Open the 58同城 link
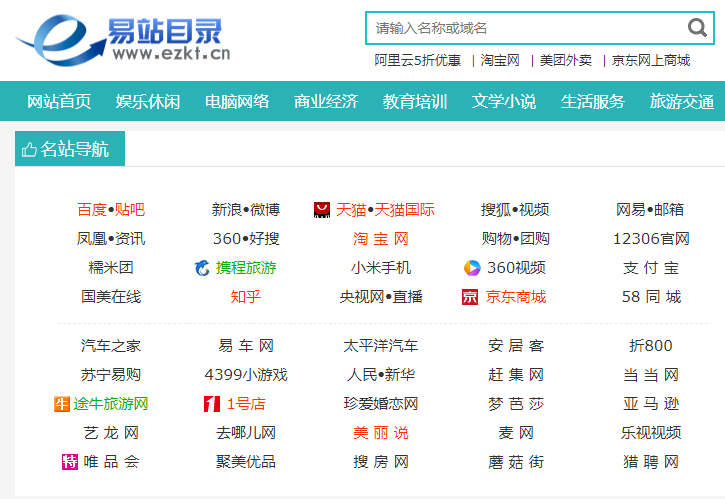The height and width of the screenshot is (499, 725). pyautogui.click(x=651, y=297)
